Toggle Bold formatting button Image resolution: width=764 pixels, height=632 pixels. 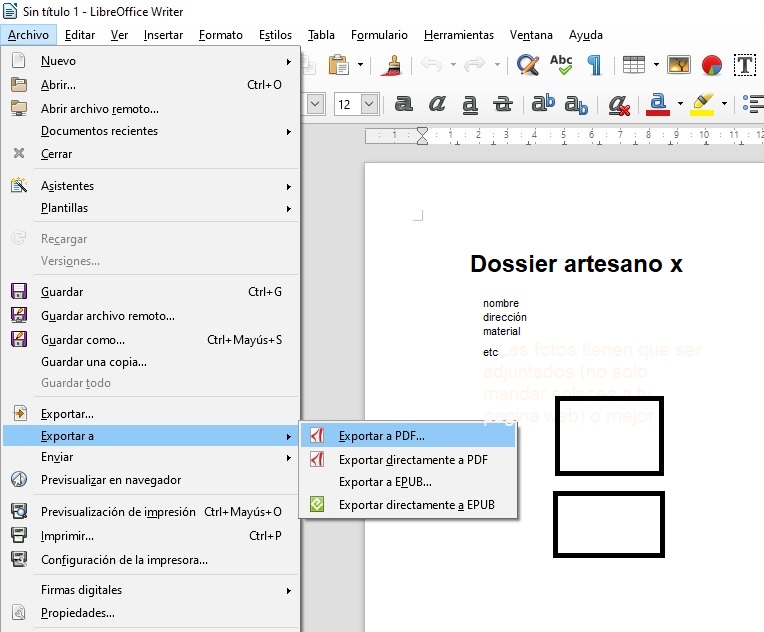pos(403,103)
